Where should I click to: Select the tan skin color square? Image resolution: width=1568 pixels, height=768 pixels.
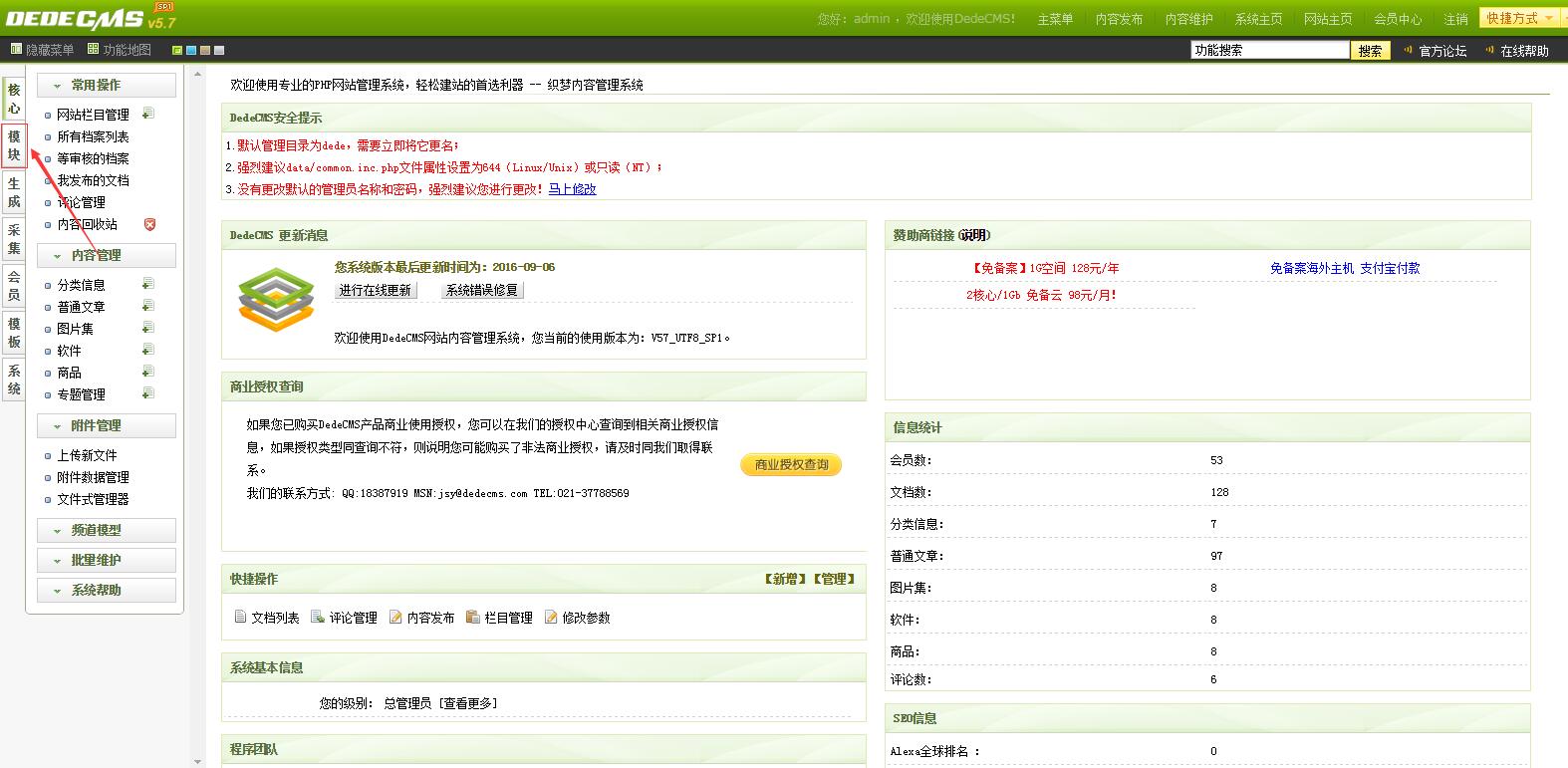pos(205,50)
